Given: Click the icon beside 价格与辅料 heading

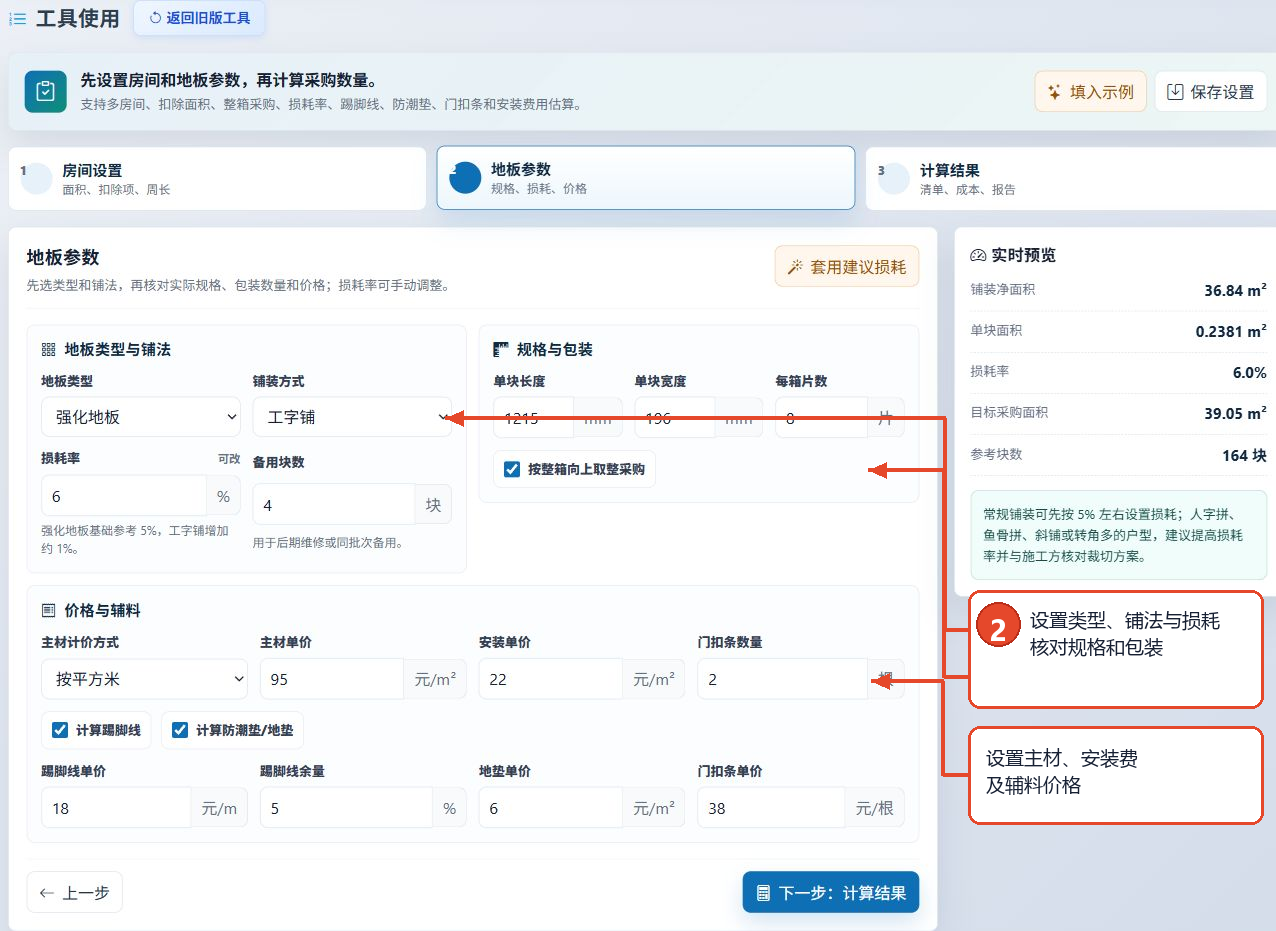Looking at the screenshot, I should click(48, 610).
